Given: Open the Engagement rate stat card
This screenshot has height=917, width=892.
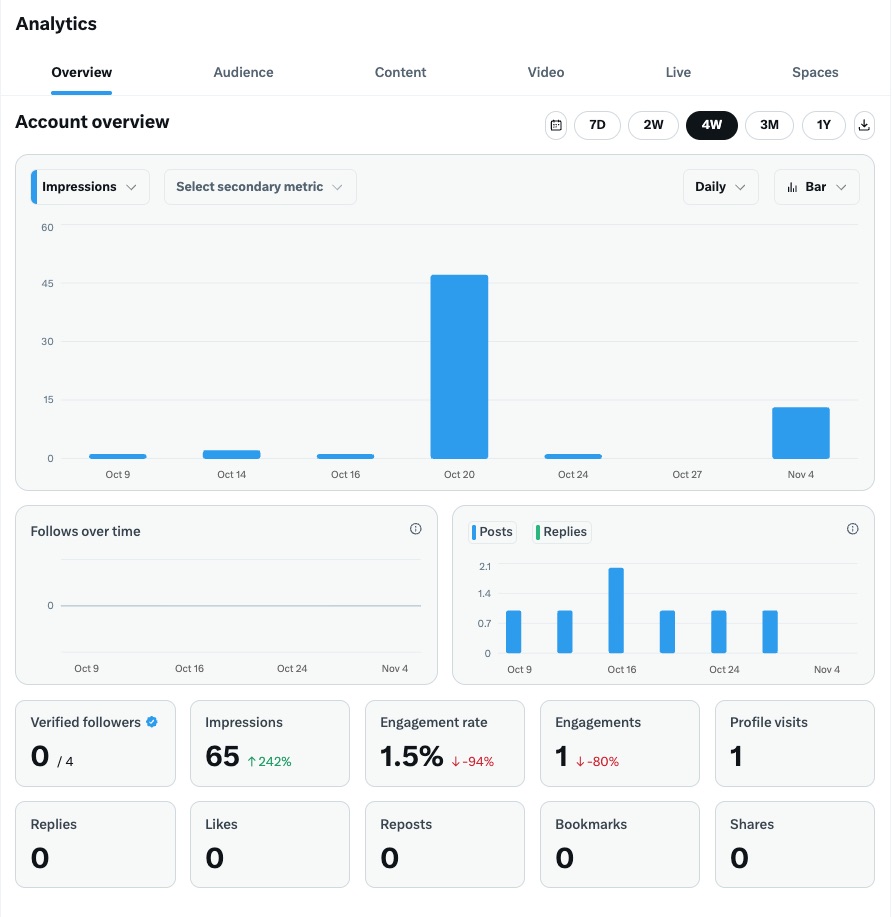Looking at the screenshot, I should (445, 743).
